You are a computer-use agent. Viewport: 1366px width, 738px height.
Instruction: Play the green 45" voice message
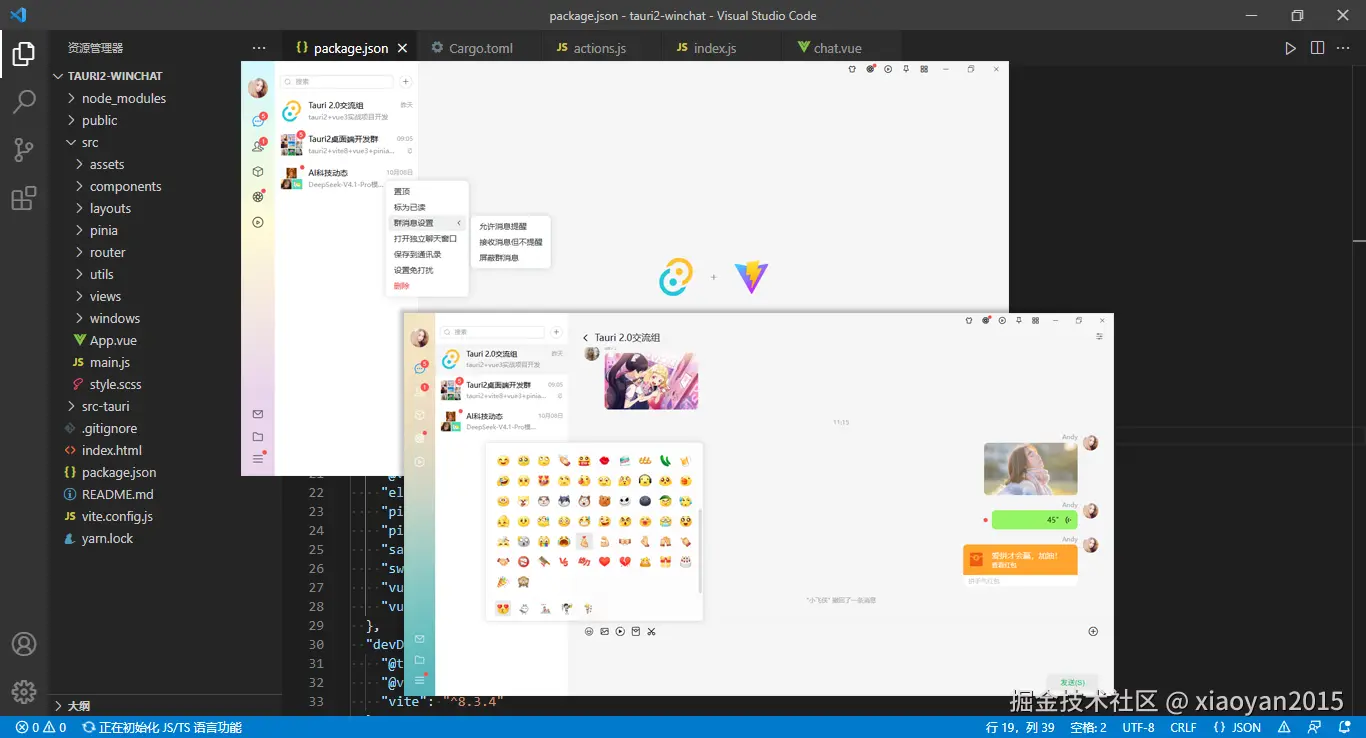pos(1034,520)
